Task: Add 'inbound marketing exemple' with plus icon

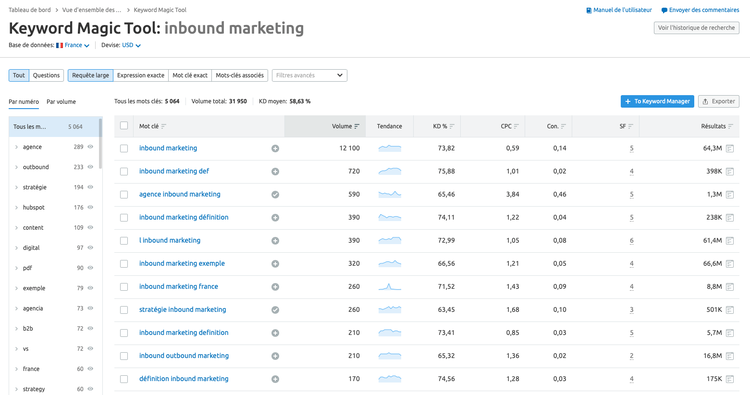Action: pos(275,263)
